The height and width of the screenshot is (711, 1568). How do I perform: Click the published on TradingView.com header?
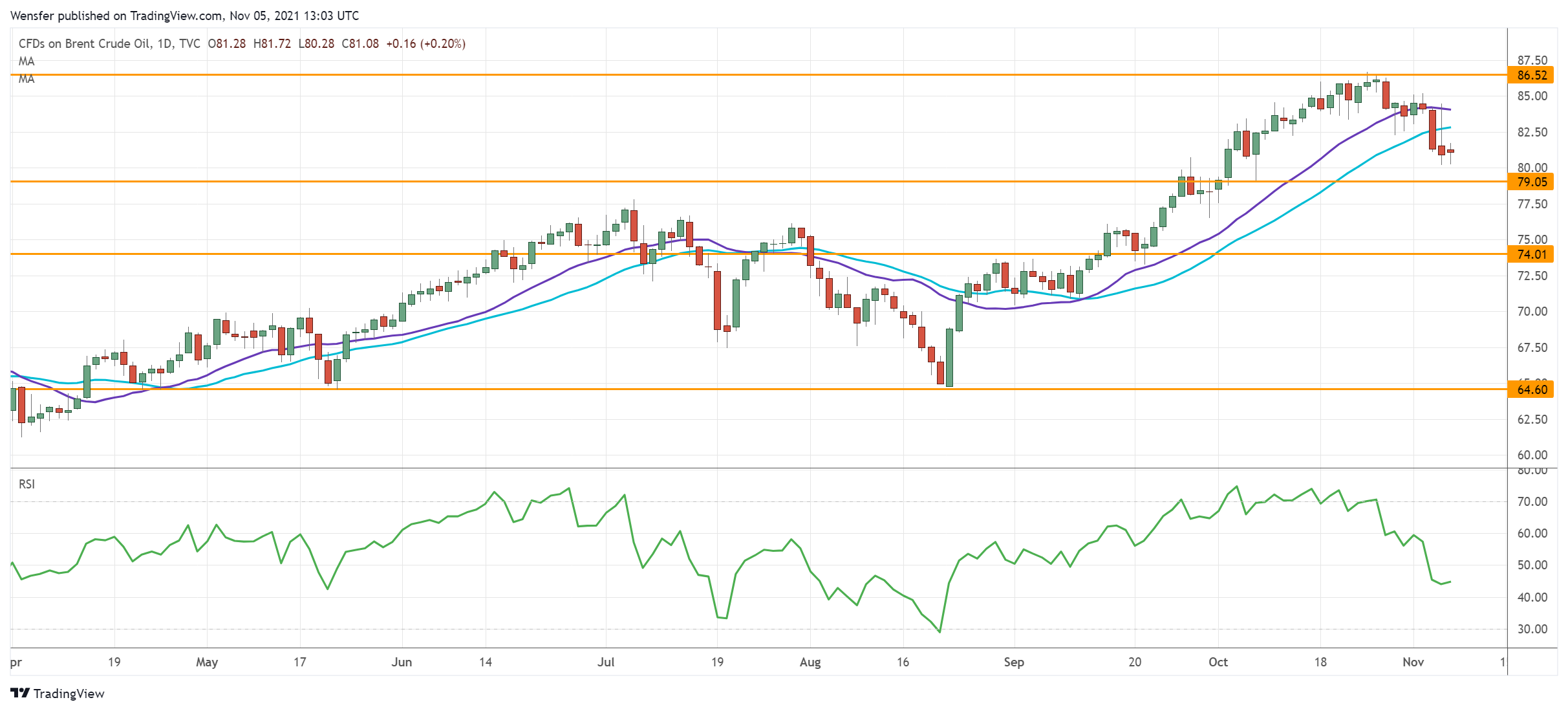point(184,16)
